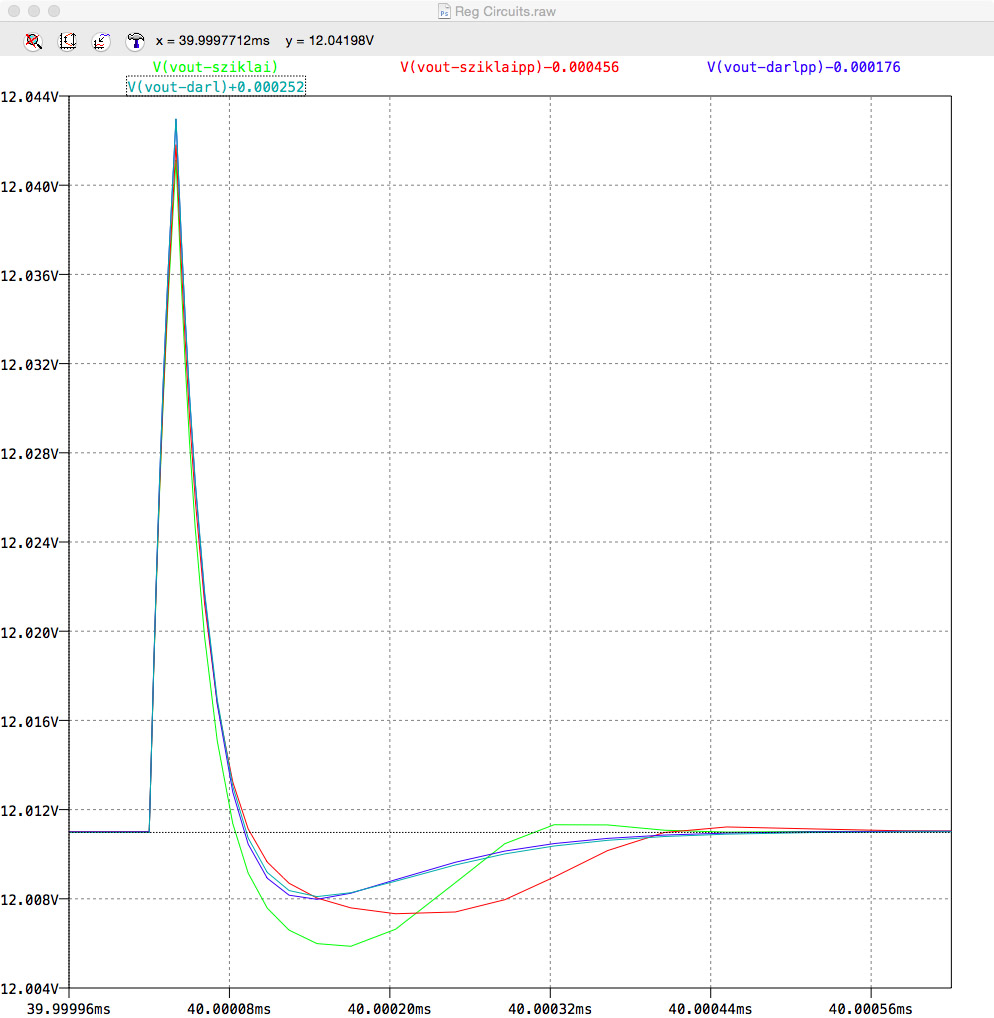Click the 40.00008ms x-axis label
994x1018 pixels.
pos(229,1009)
